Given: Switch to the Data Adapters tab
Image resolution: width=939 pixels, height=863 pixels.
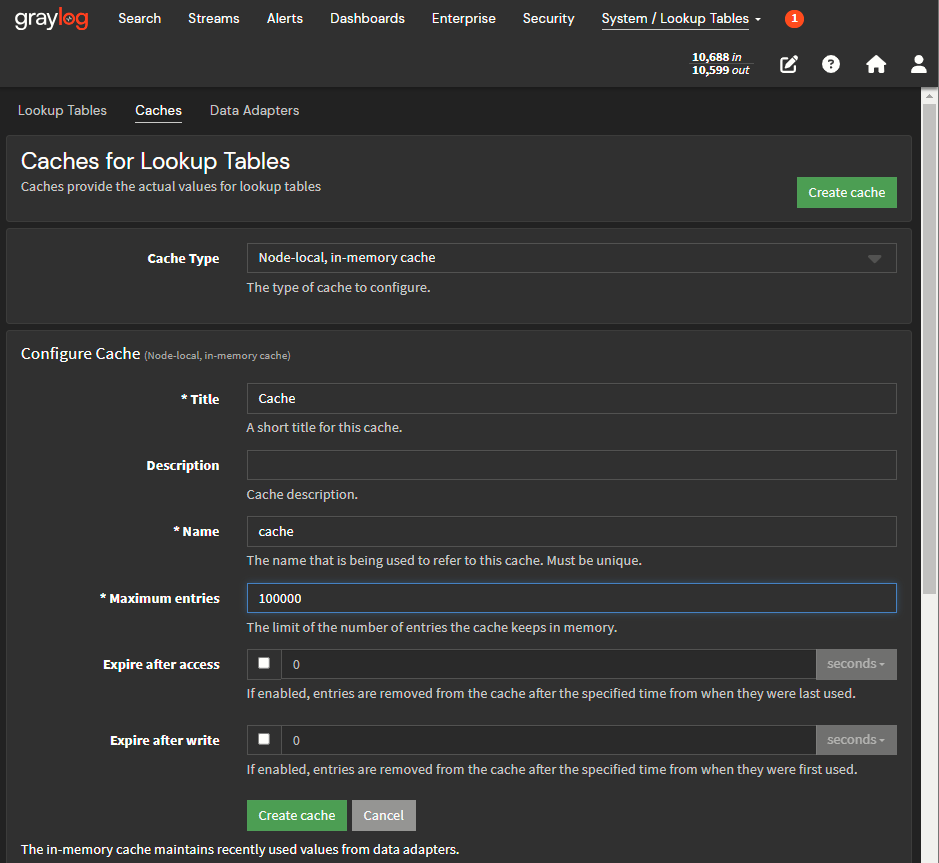Looking at the screenshot, I should (x=254, y=111).
